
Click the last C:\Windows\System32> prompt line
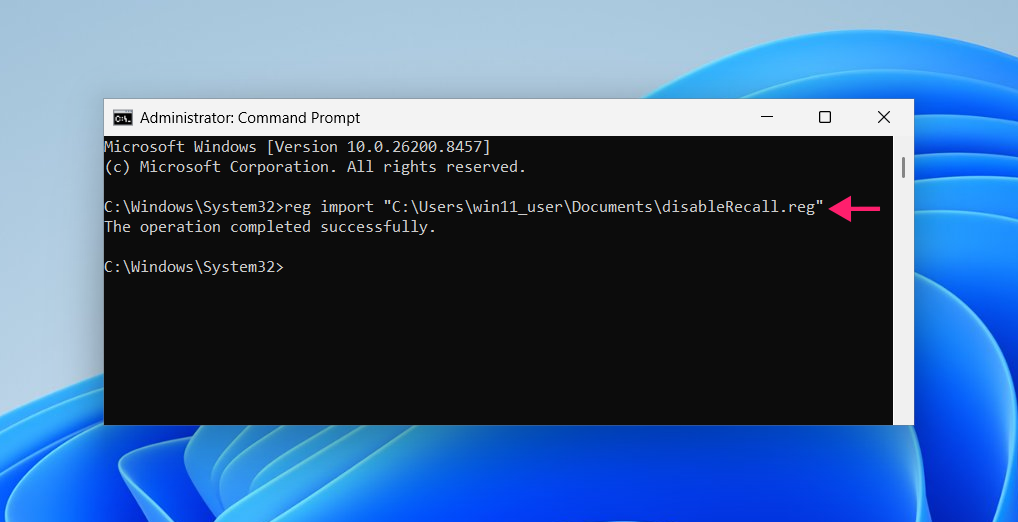(194, 267)
